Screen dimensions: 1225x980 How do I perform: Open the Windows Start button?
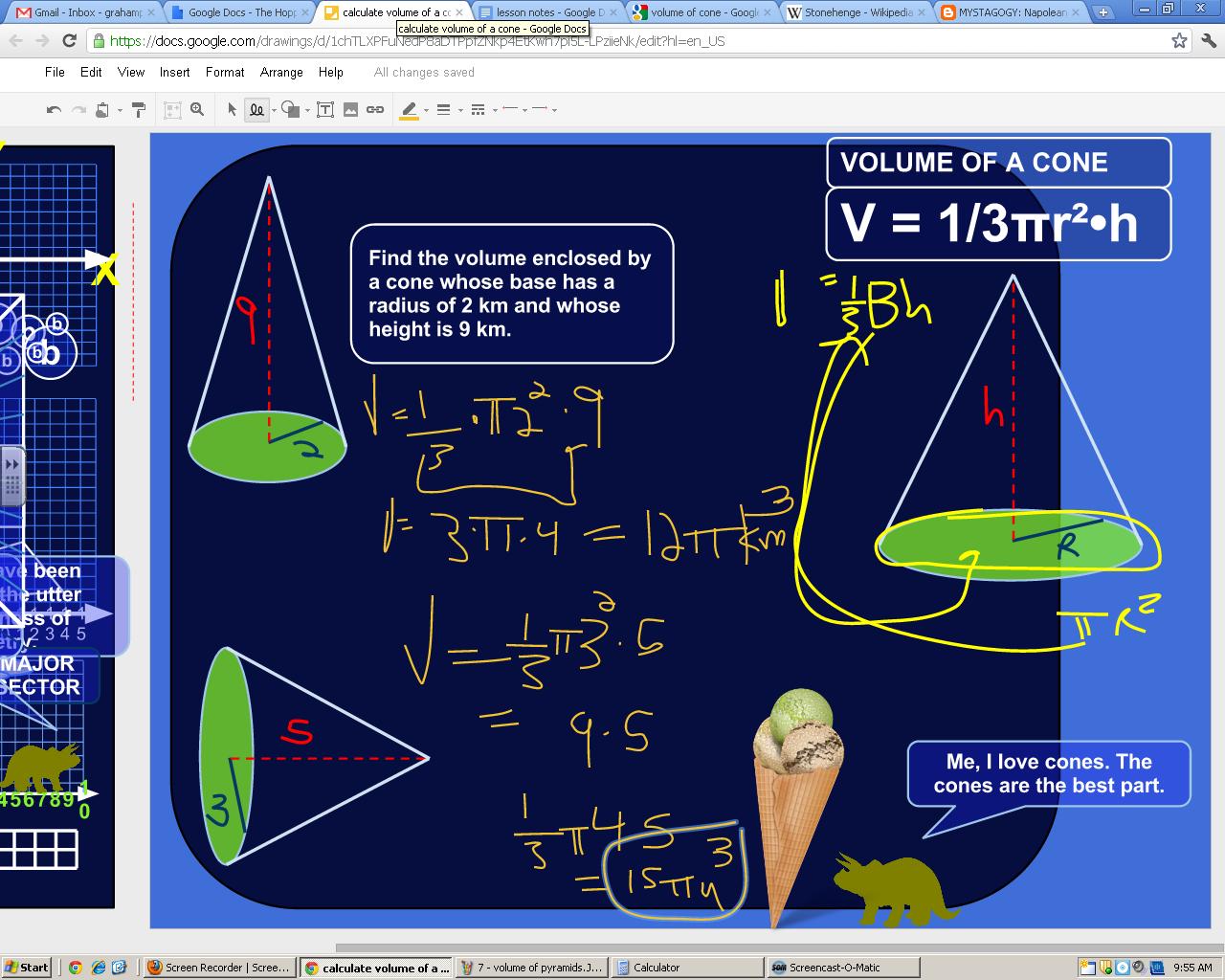[x=27, y=968]
